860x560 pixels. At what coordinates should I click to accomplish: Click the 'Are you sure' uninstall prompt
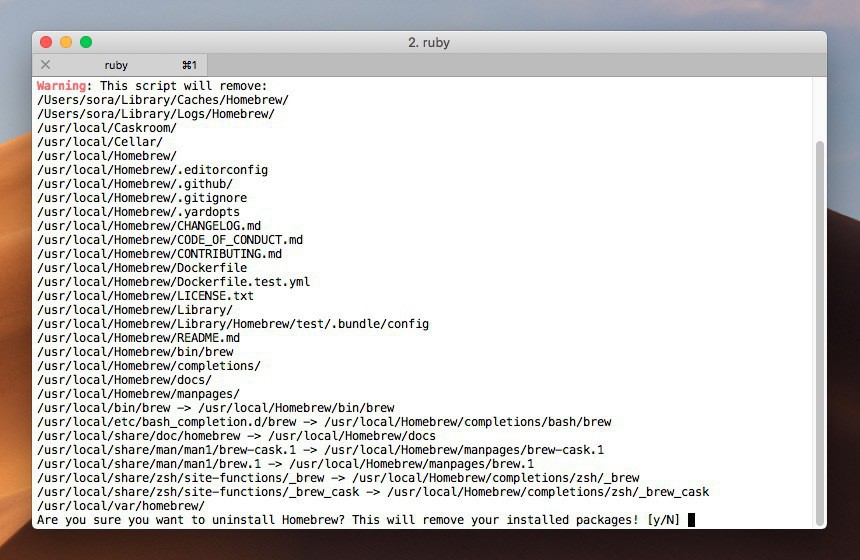358,519
